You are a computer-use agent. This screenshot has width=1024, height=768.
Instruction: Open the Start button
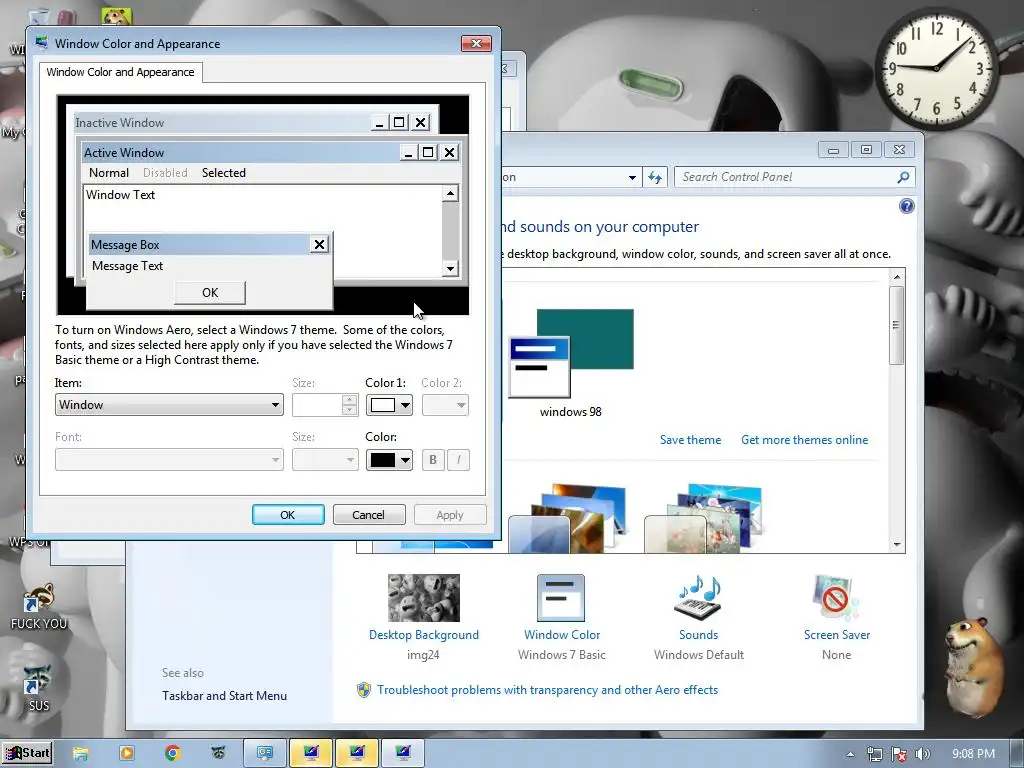coord(26,753)
